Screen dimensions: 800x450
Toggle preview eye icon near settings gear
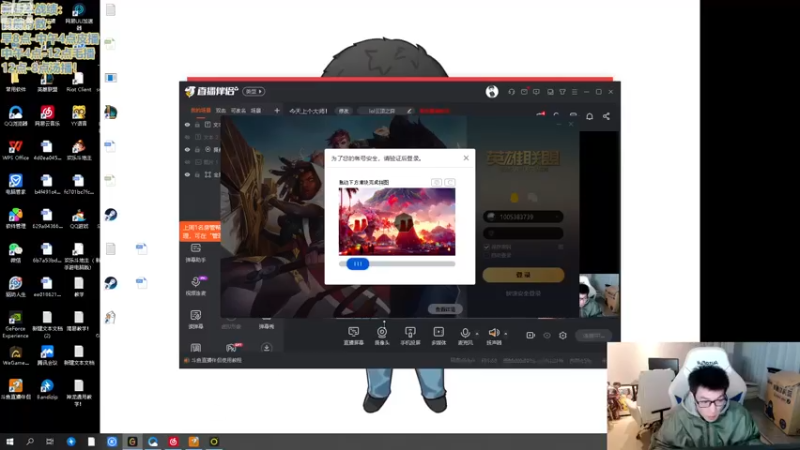tap(547, 335)
